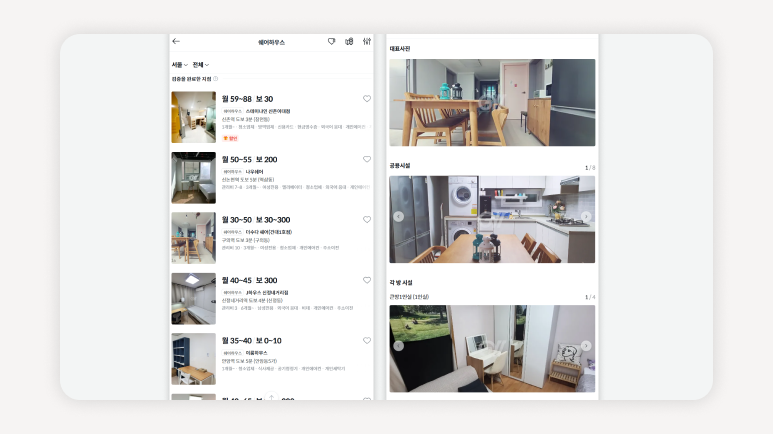Open the 대표사진 main dining room photo
773x434 pixels.
point(492,102)
